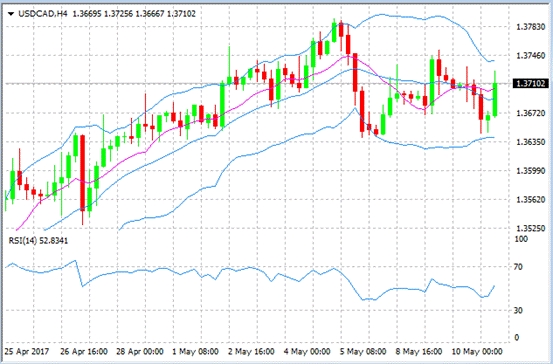
Task: Click the 1.37830 price axis label
Action: click(530, 27)
